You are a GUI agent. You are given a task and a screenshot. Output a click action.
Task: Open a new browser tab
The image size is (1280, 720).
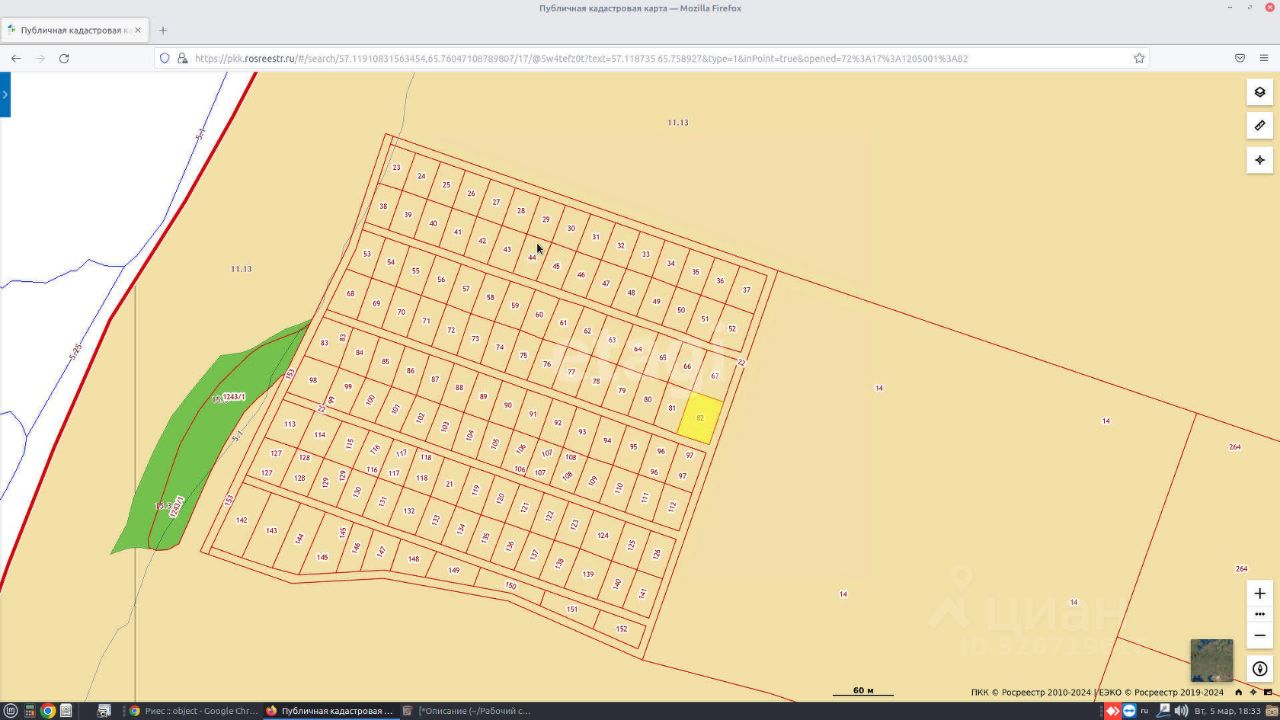pos(163,30)
